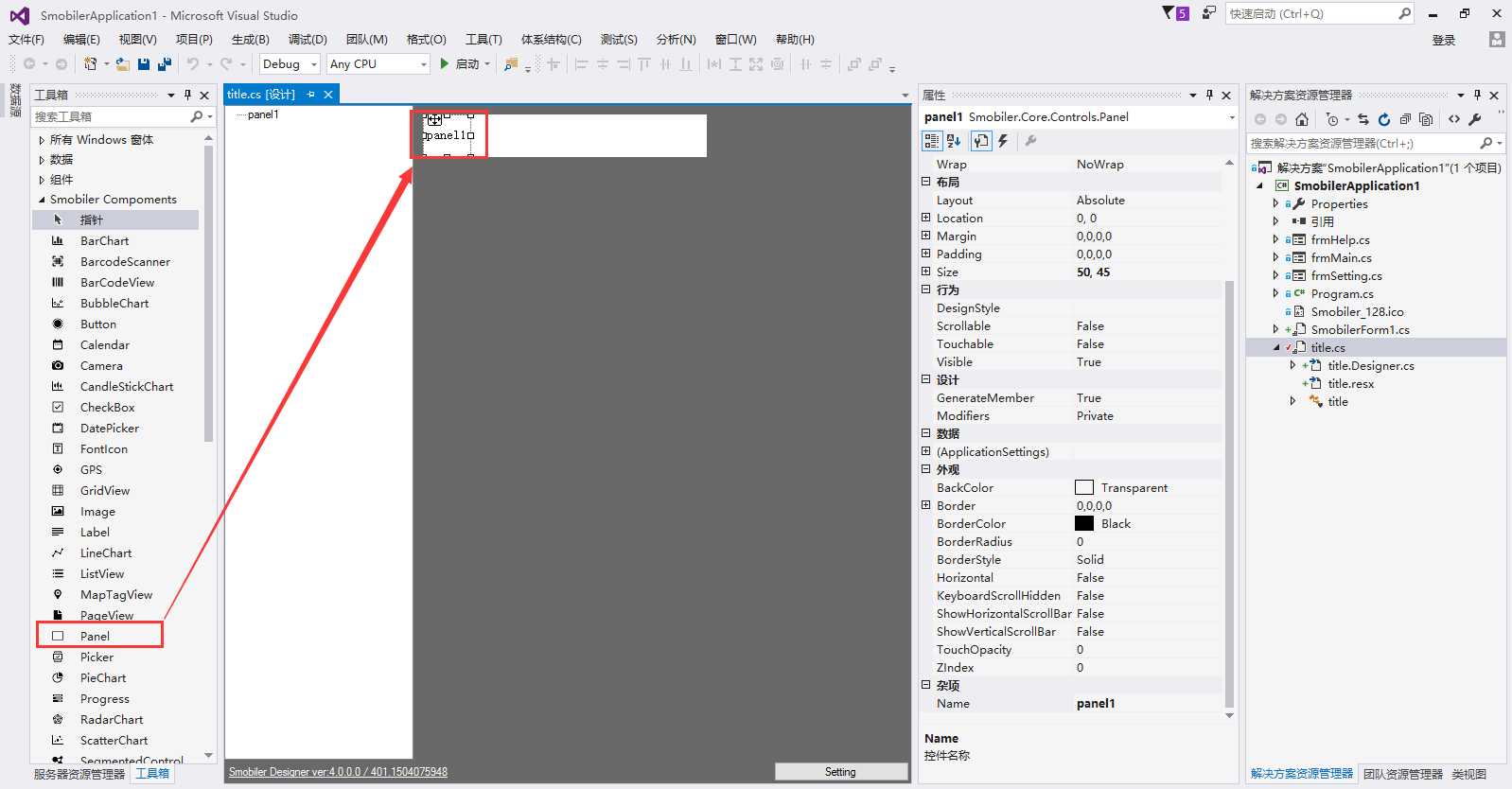This screenshot has height=789, width=1512.
Task: Click the Setting button in designer
Action: click(840, 772)
